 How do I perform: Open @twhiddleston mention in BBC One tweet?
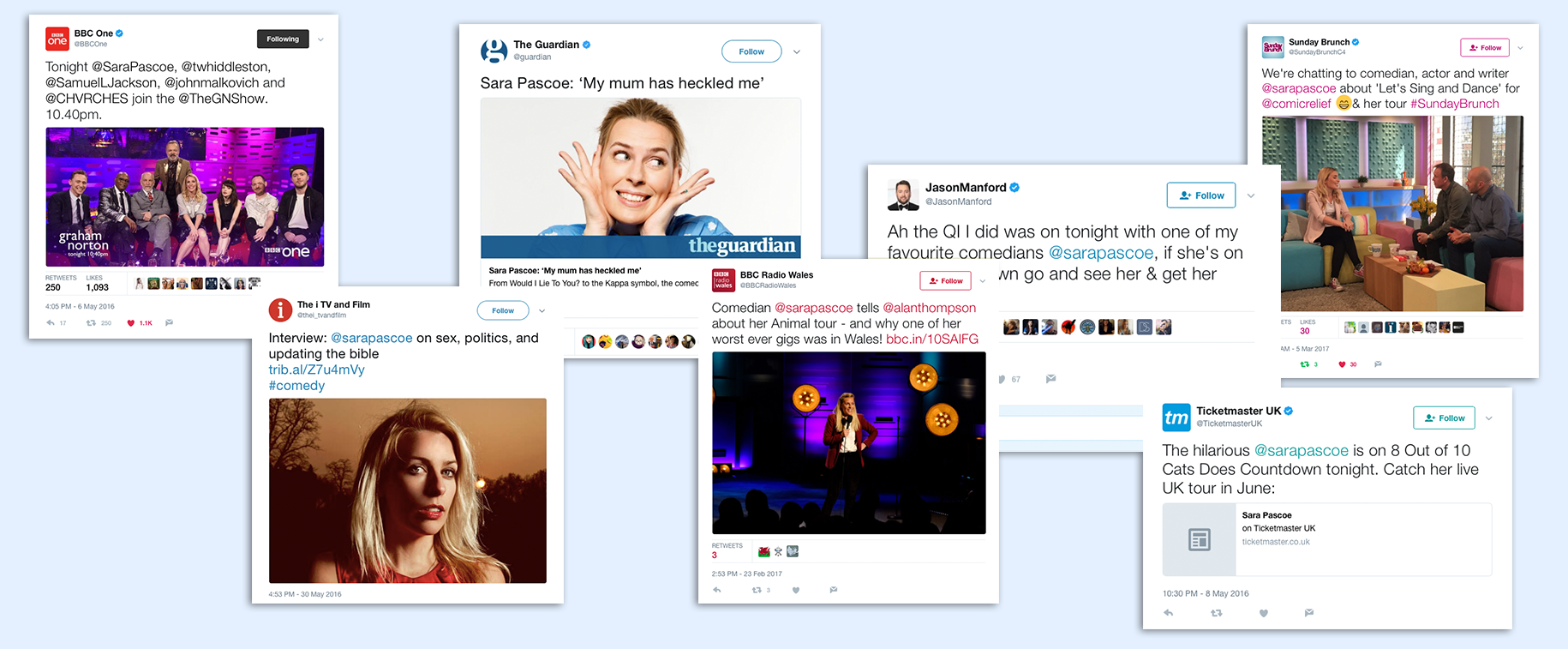226,67
